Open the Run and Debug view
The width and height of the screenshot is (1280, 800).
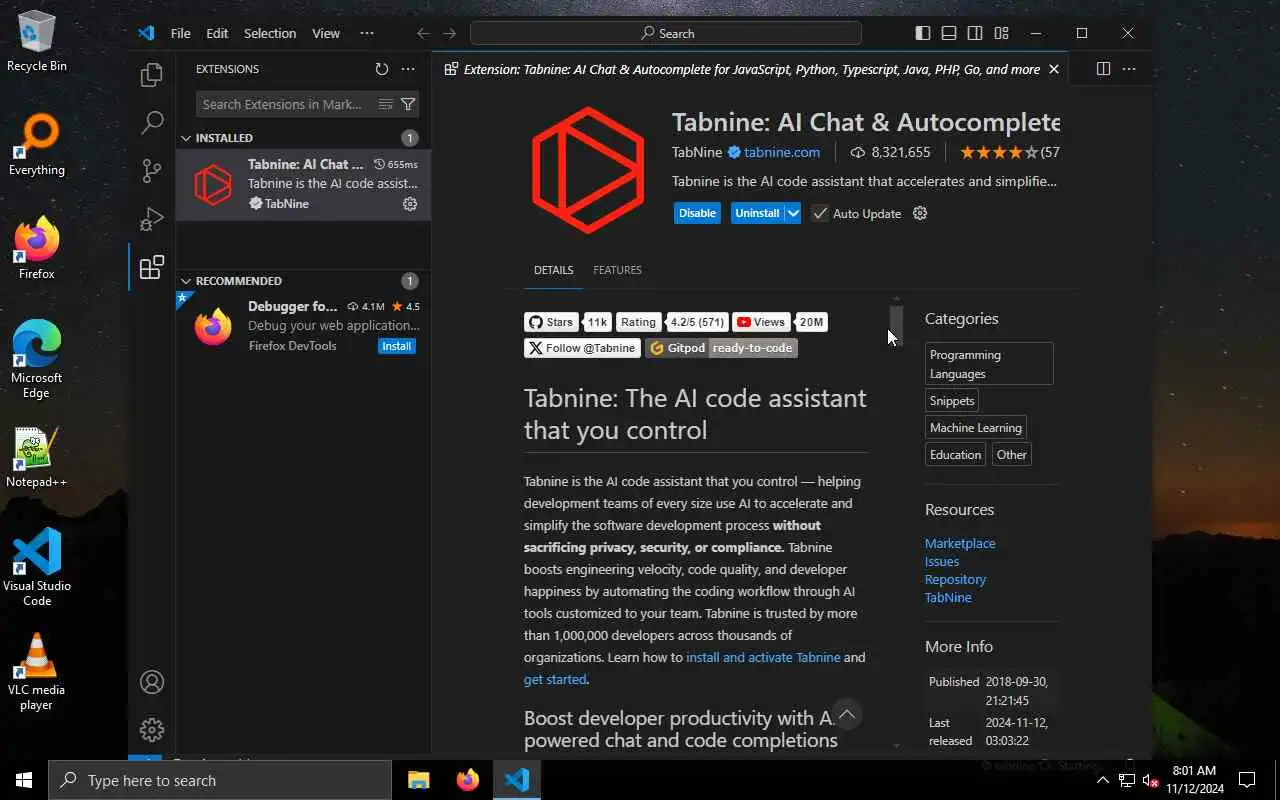(152, 219)
